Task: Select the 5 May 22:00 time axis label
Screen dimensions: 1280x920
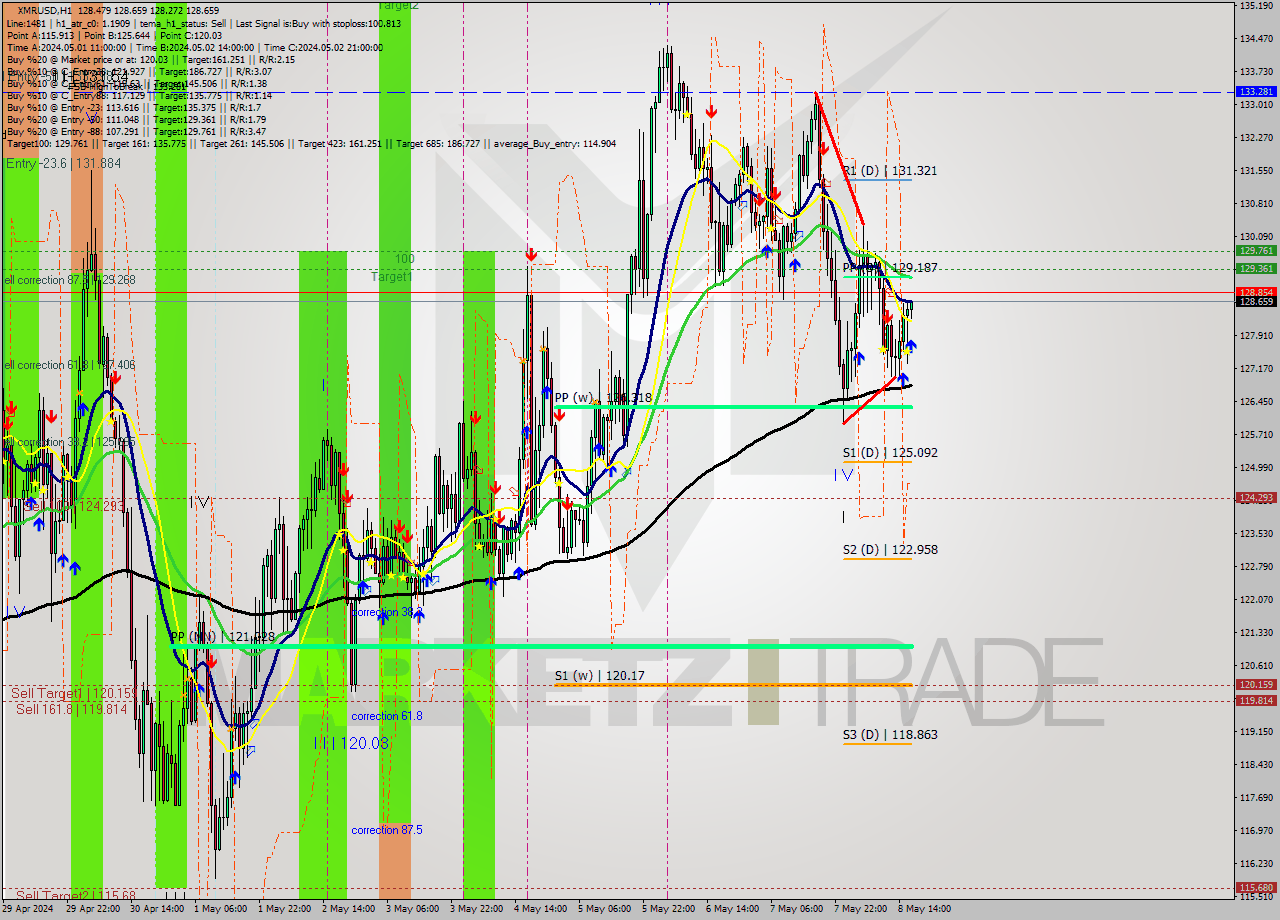Action: [669, 909]
